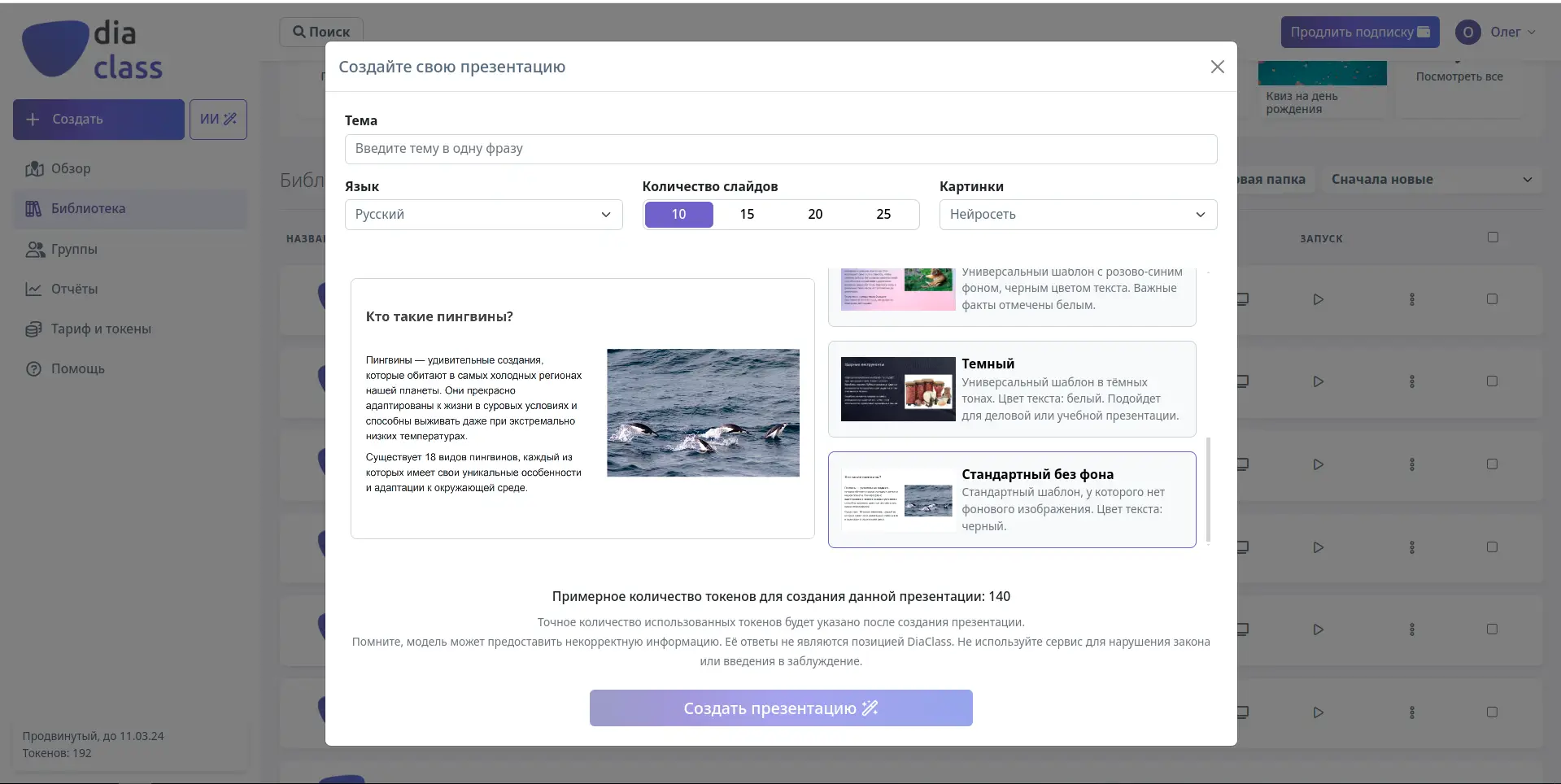The width and height of the screenshot is (1561, 784).
Task: Click the Обзор map icon
Action: [34, 169]
